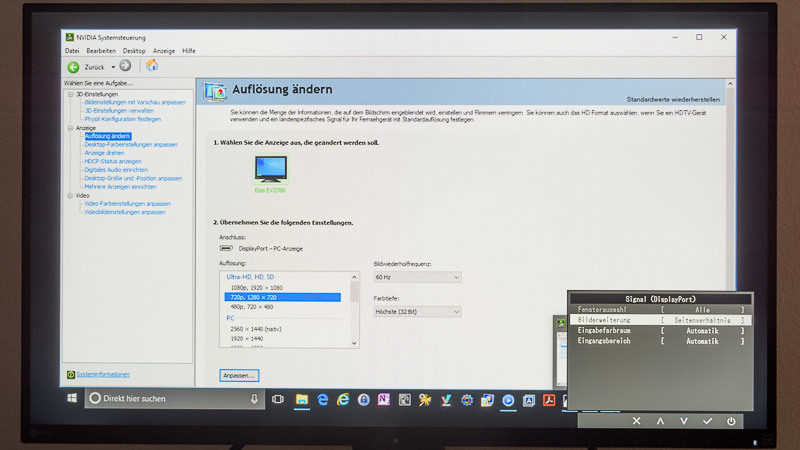This screenshot has height=450, width=800.
Task: Go back with the green Zurück arrow
Action: click(x=73, y=67)
